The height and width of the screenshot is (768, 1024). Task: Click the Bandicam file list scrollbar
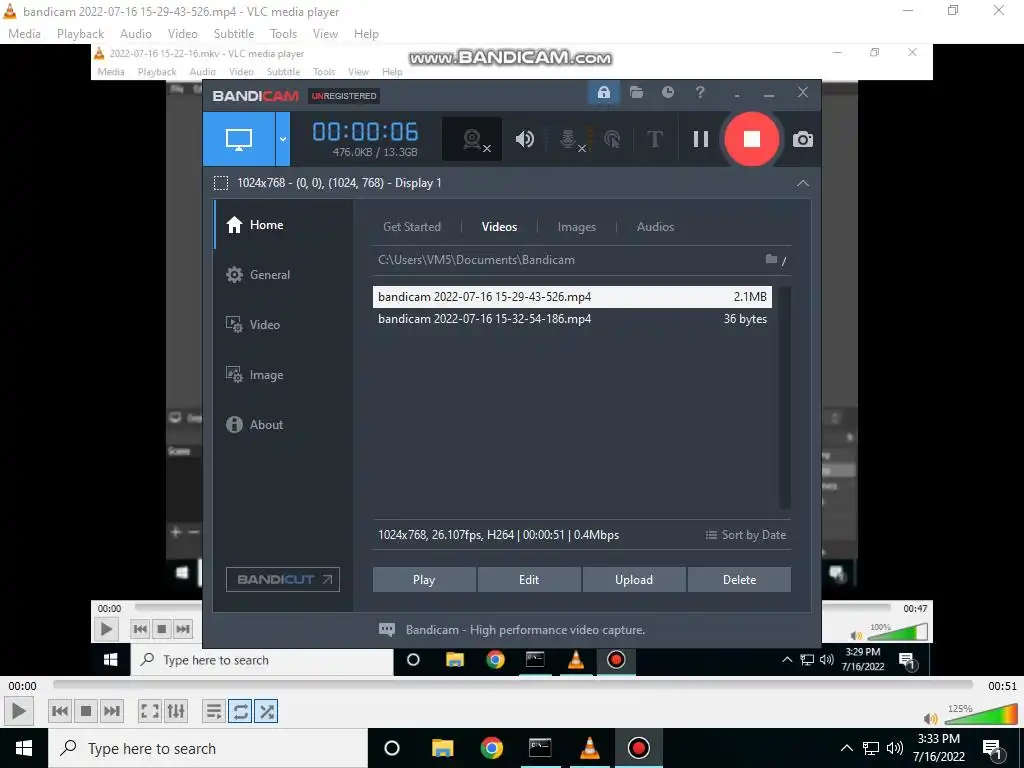(x=784, y=397)
